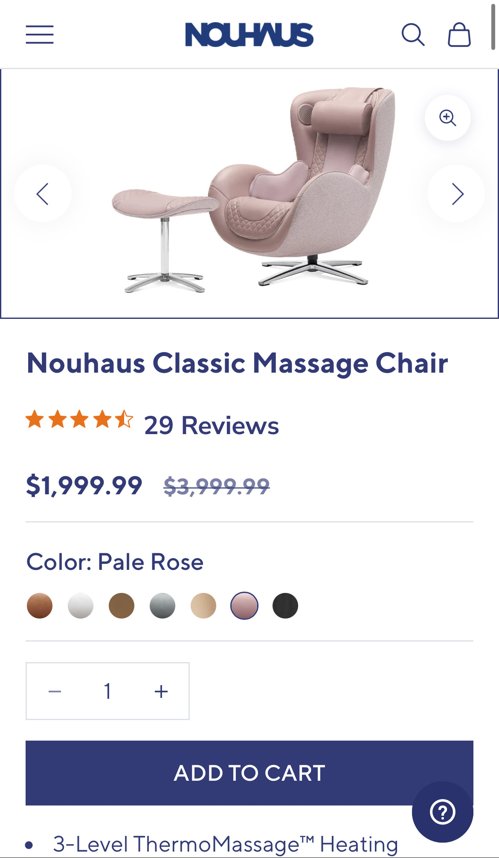Open the search magnifier icon
The width and height of the screenshot is (499, 858).
click(x=413, y=34)
